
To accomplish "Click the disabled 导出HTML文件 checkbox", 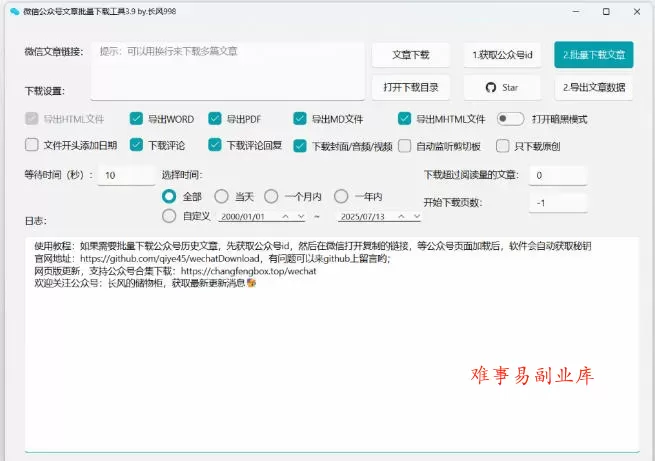I will [32, 119].
